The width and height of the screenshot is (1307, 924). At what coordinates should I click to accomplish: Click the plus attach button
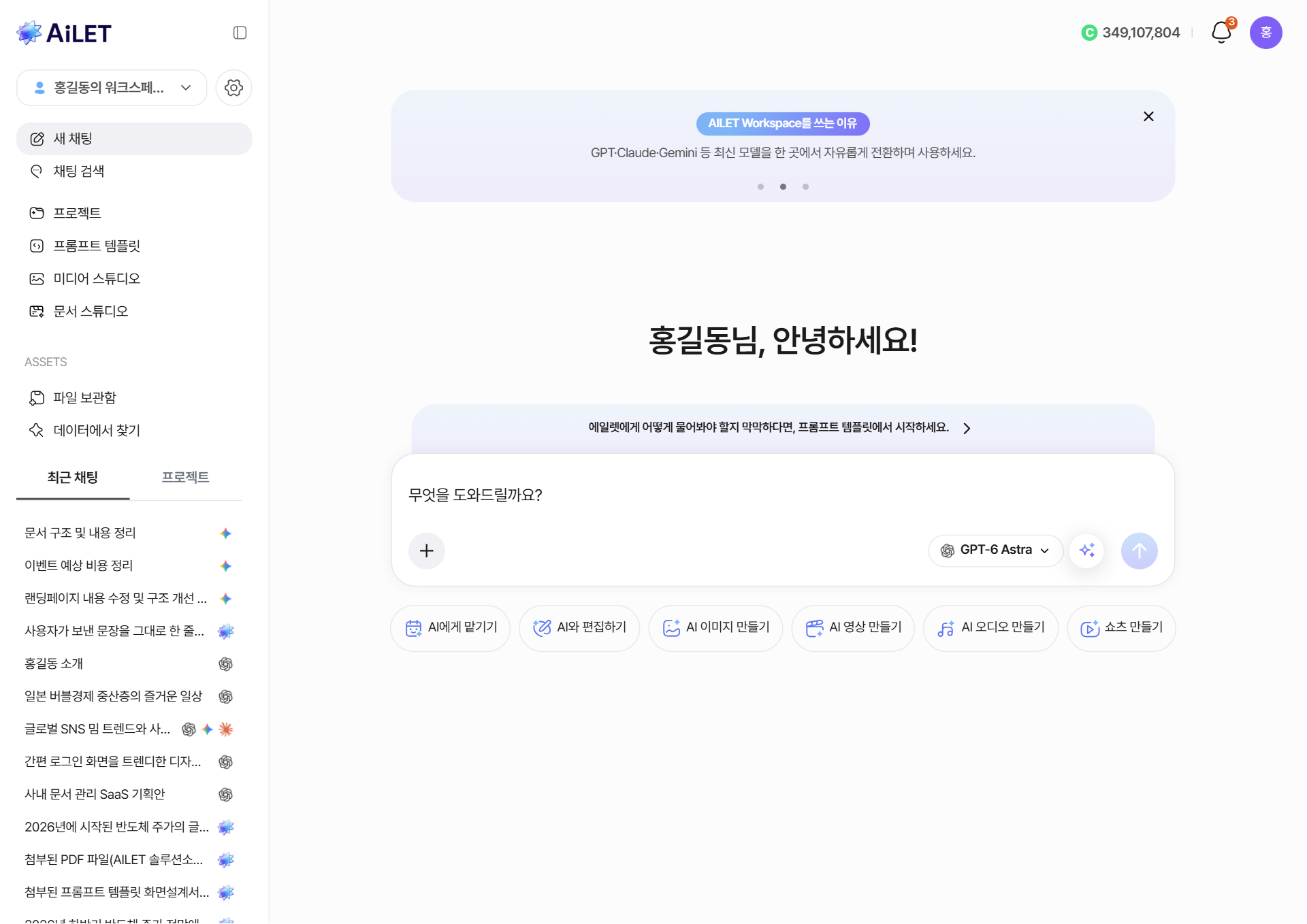click(x=427, y=550)
